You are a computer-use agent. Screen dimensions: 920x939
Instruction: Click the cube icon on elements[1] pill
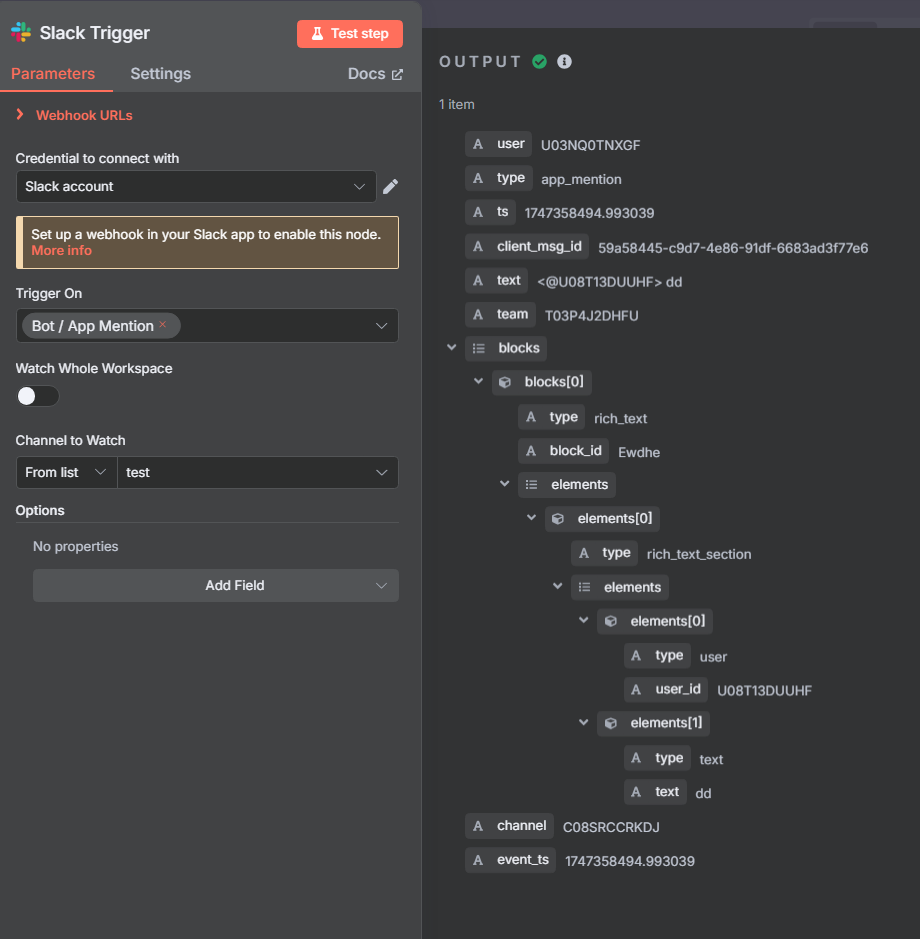610,723
